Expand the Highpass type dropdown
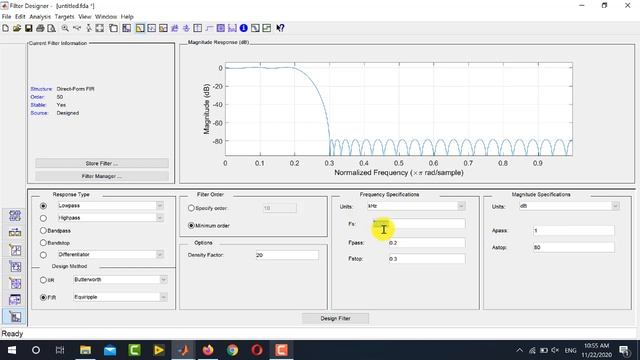The width and height of the screenshot is (640, 360). (x=160, y=218)
